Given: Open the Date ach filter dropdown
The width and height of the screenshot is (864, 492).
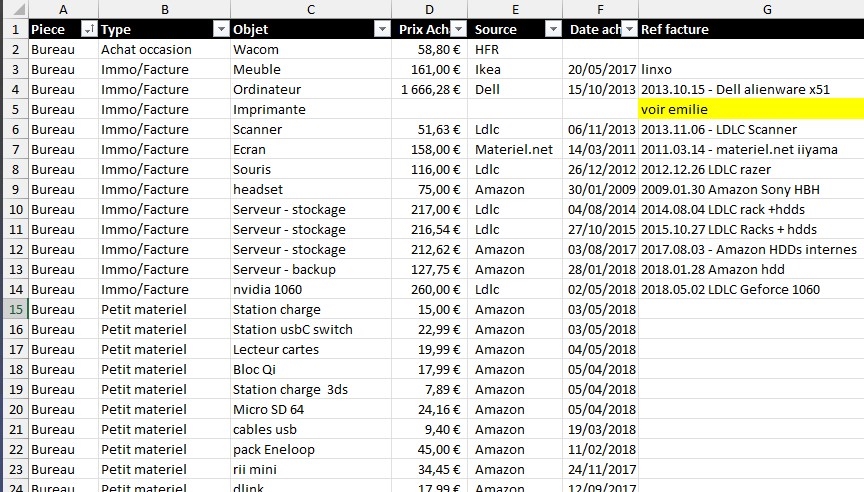Looking at the screenshot, I should click(x=629, y=29).
